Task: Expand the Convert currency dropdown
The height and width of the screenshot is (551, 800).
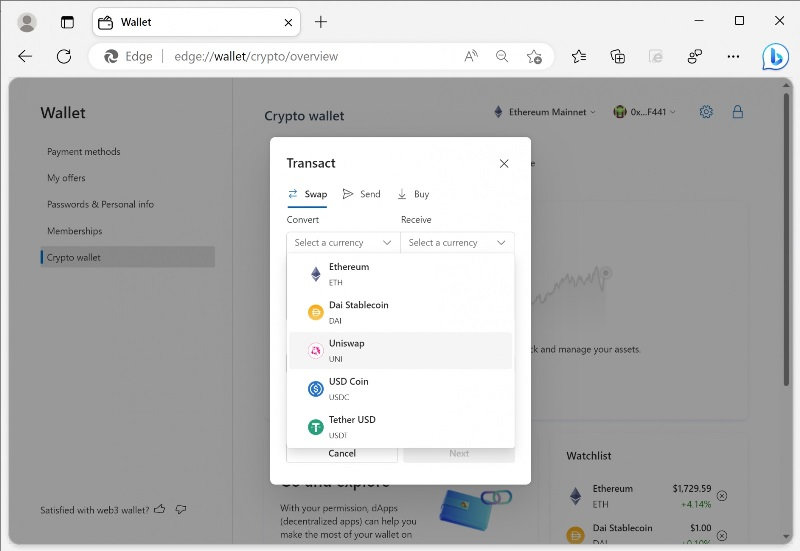Action: coord(343,242)
